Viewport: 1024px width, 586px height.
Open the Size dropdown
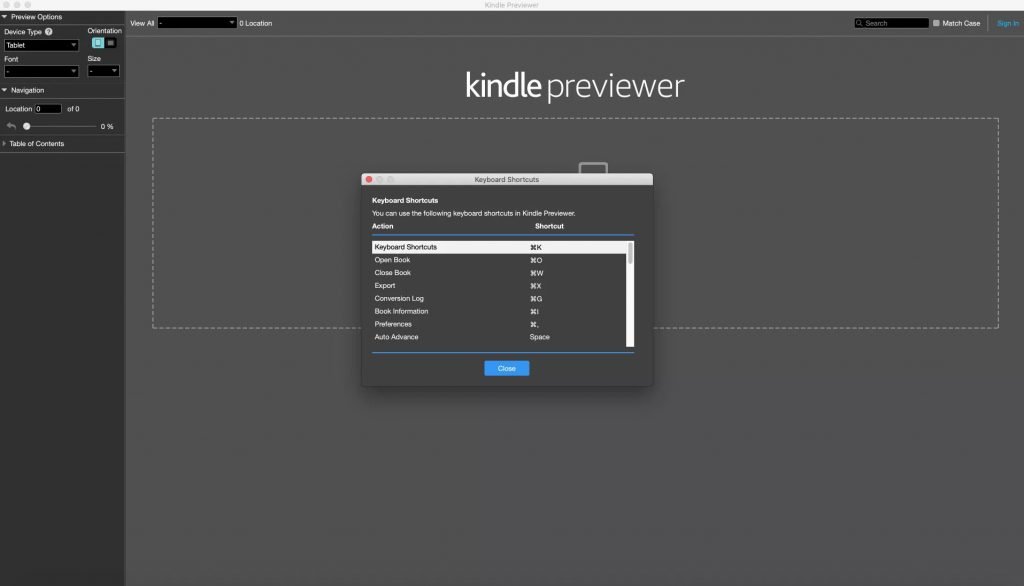click(103, 71)
